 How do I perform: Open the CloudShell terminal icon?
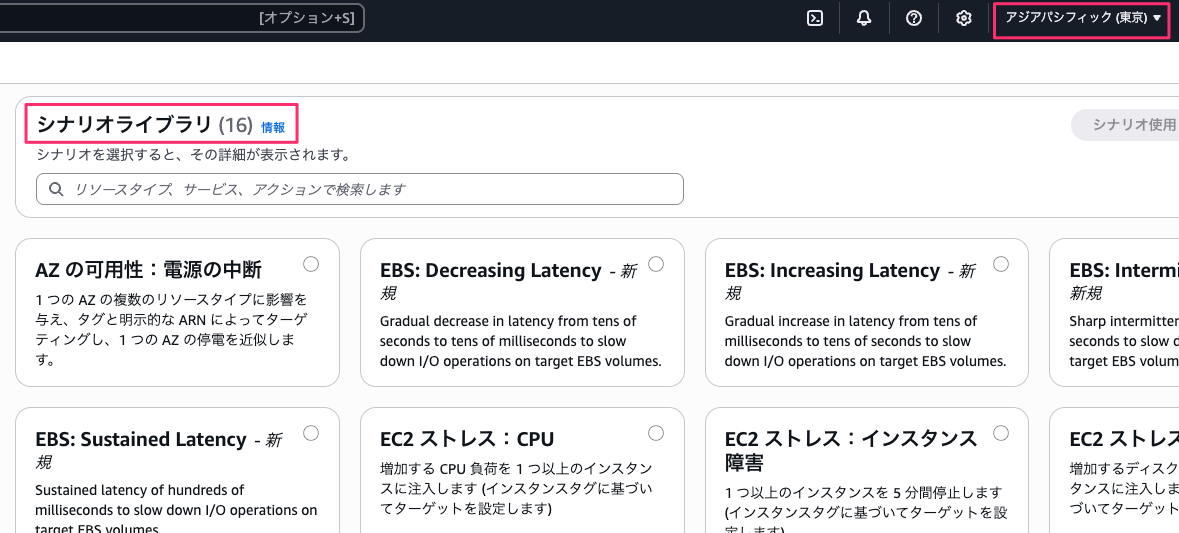[x=815, y=18]
